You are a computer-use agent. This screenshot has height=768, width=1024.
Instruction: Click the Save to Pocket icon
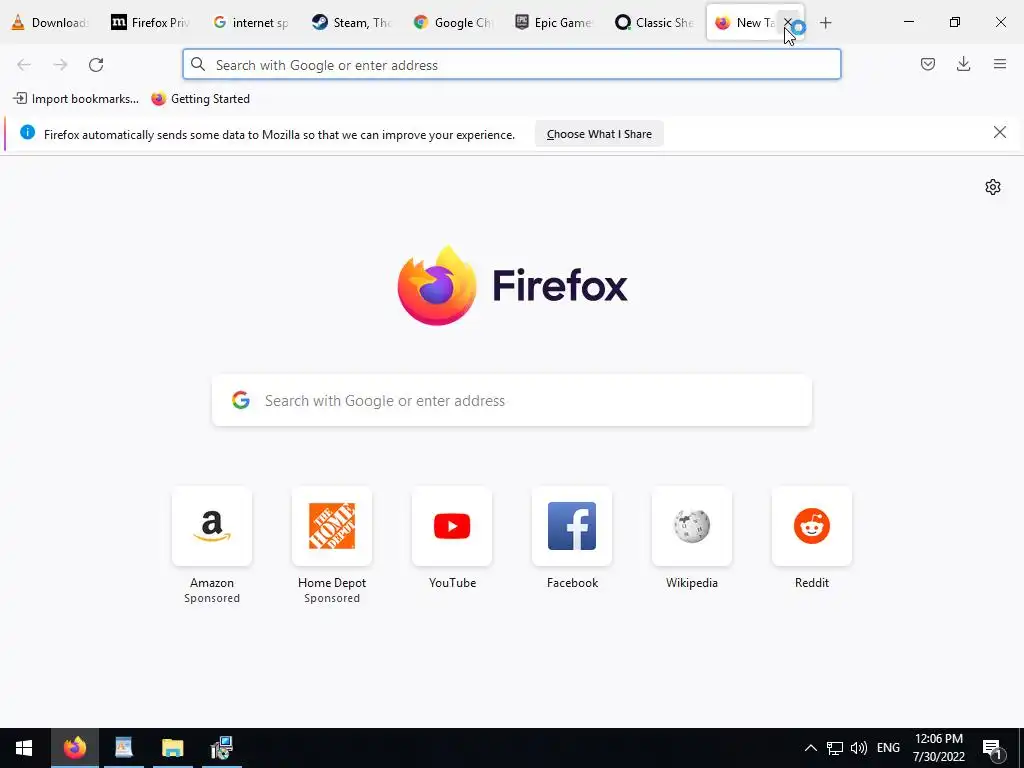coord(927,64)
